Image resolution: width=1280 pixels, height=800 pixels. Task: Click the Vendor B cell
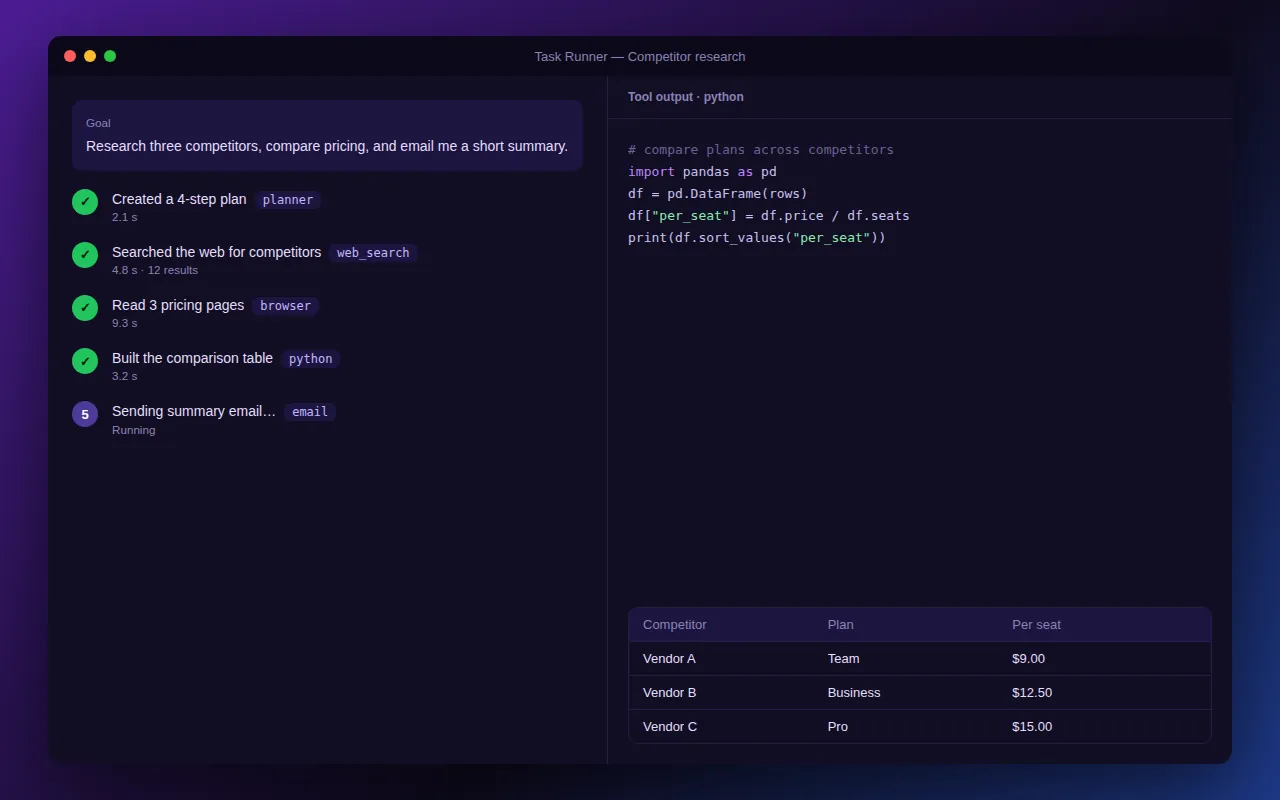tap(669, 693)
